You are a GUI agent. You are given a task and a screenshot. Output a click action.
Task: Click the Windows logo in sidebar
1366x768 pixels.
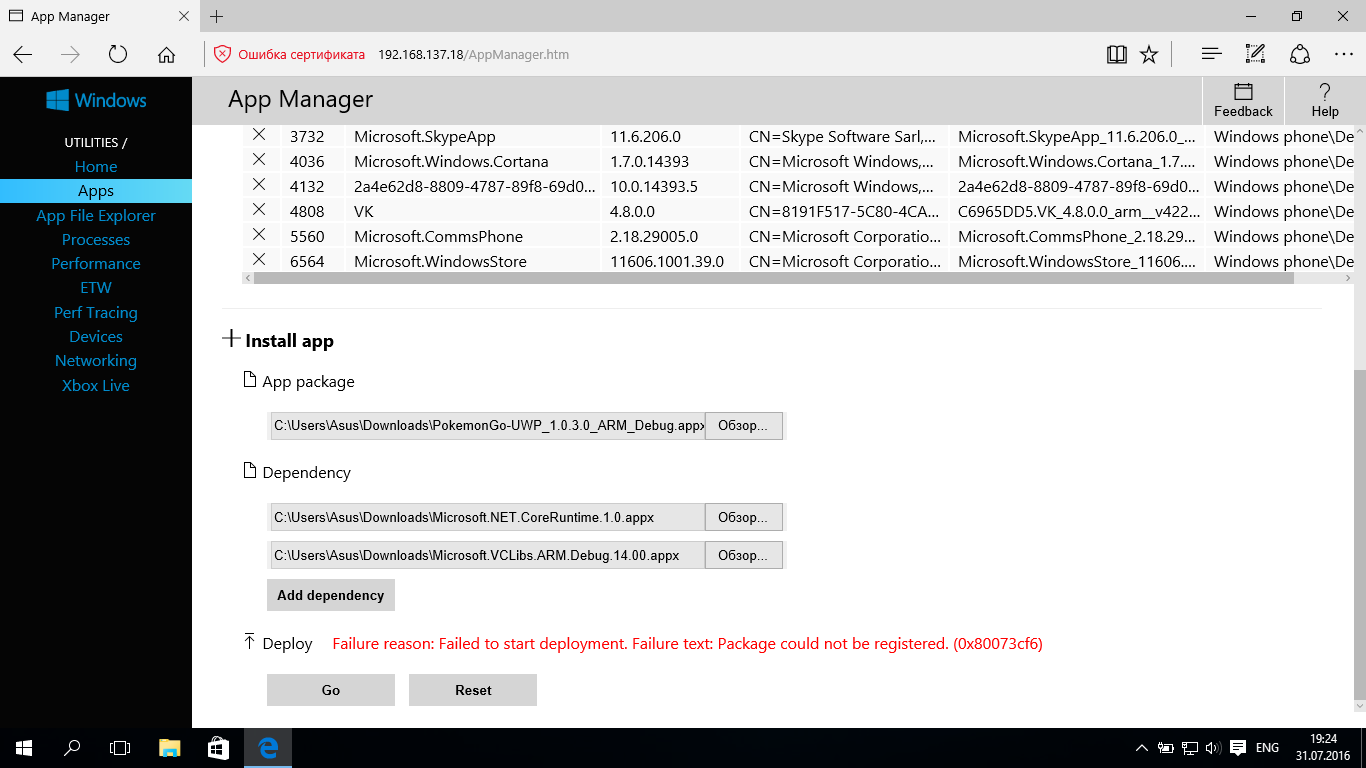(x=96, y=100)
